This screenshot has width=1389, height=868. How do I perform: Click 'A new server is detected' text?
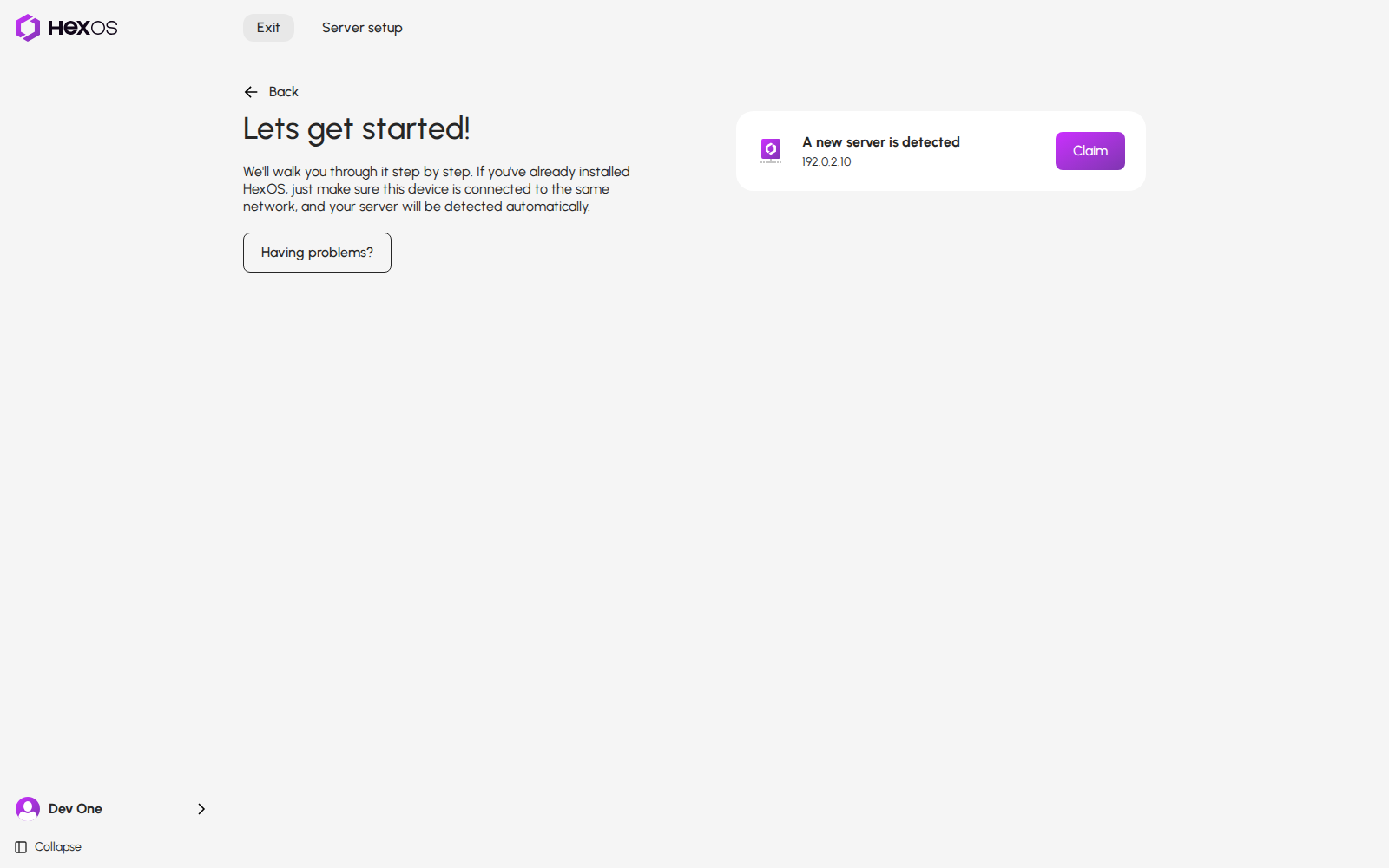point(881,142)
